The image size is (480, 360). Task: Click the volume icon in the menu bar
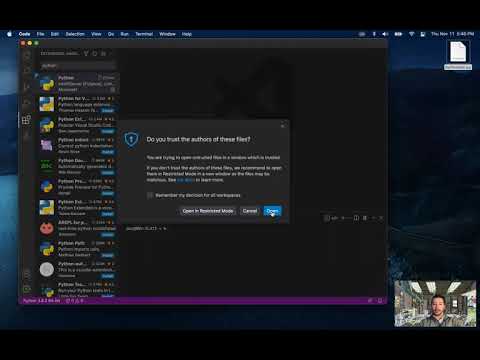coord(385,34)
